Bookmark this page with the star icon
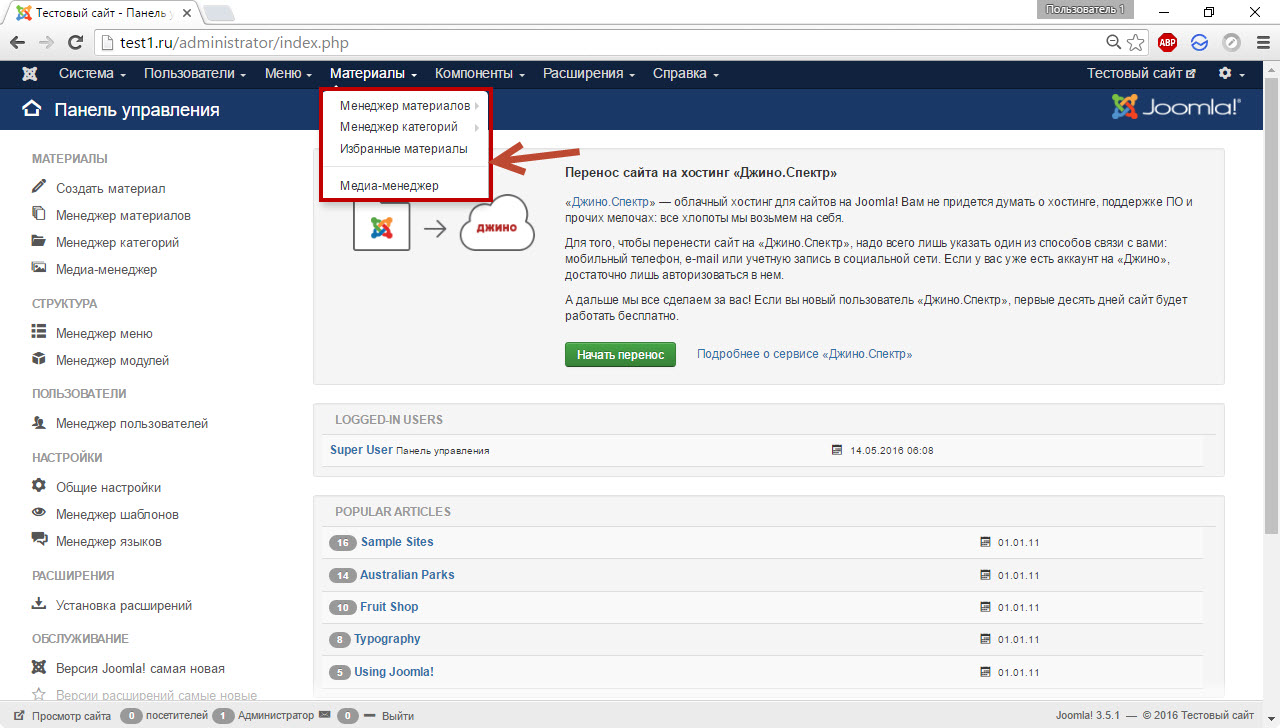 tap(1136, 43)
